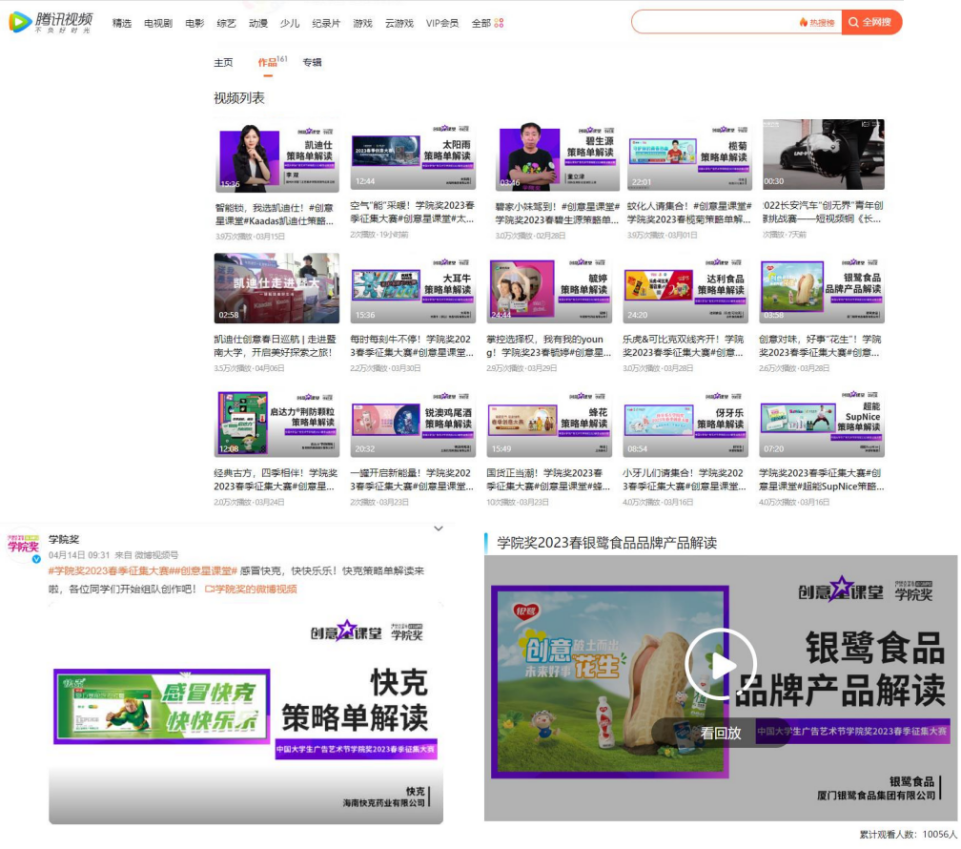Open the 凯迪仕策略单解读 video thumbnail

276,156
